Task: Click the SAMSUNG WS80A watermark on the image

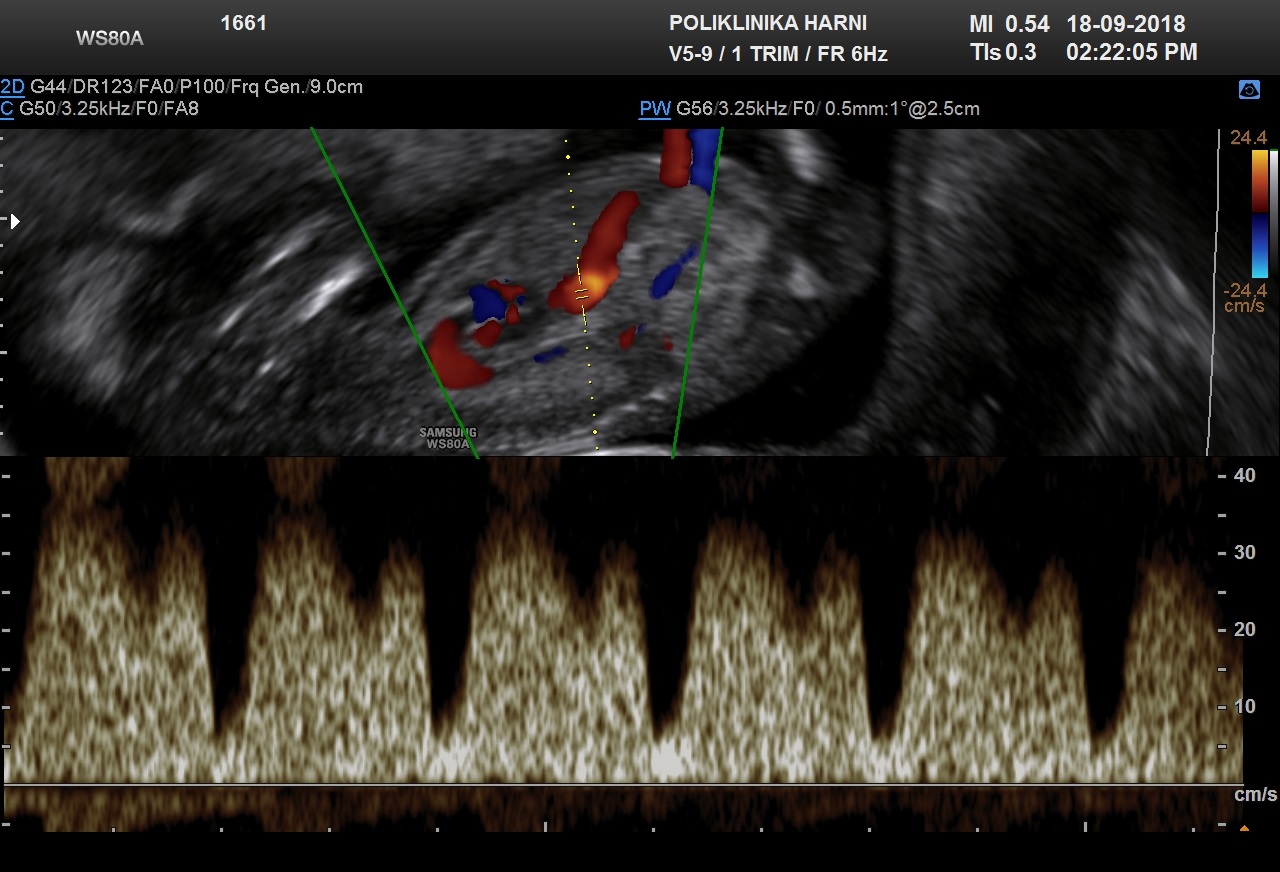Action: point(448,438)
